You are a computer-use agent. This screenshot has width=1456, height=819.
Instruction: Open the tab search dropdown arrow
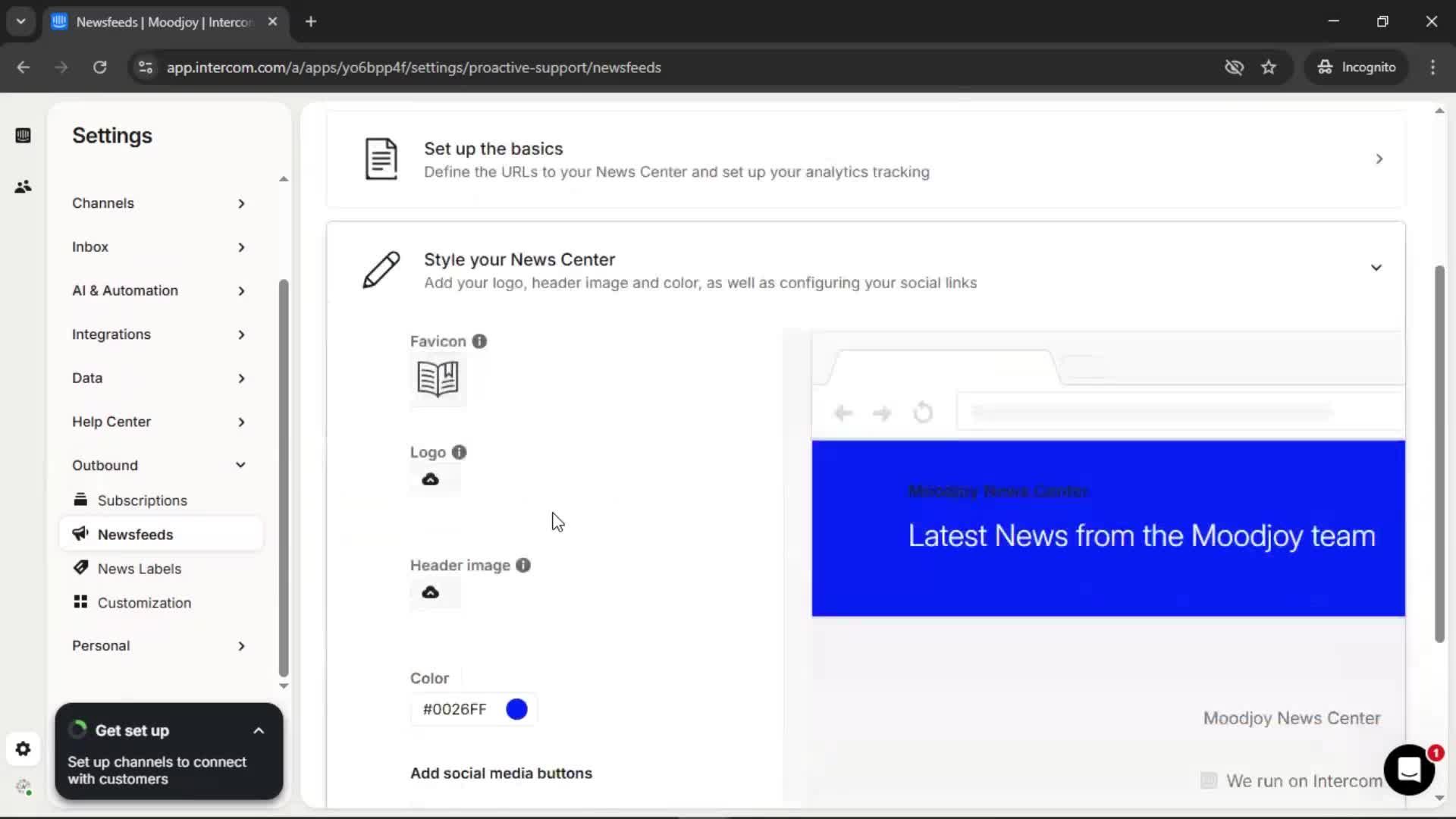21,22
